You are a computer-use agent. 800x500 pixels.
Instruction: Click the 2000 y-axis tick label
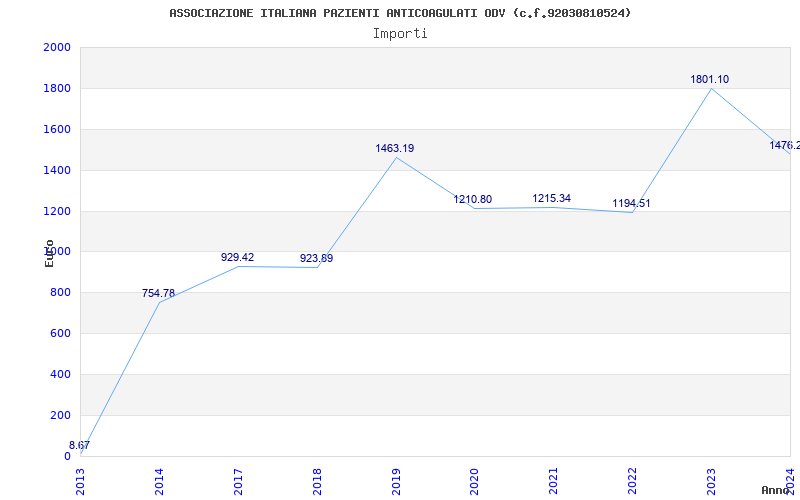(x=57, y=47)
